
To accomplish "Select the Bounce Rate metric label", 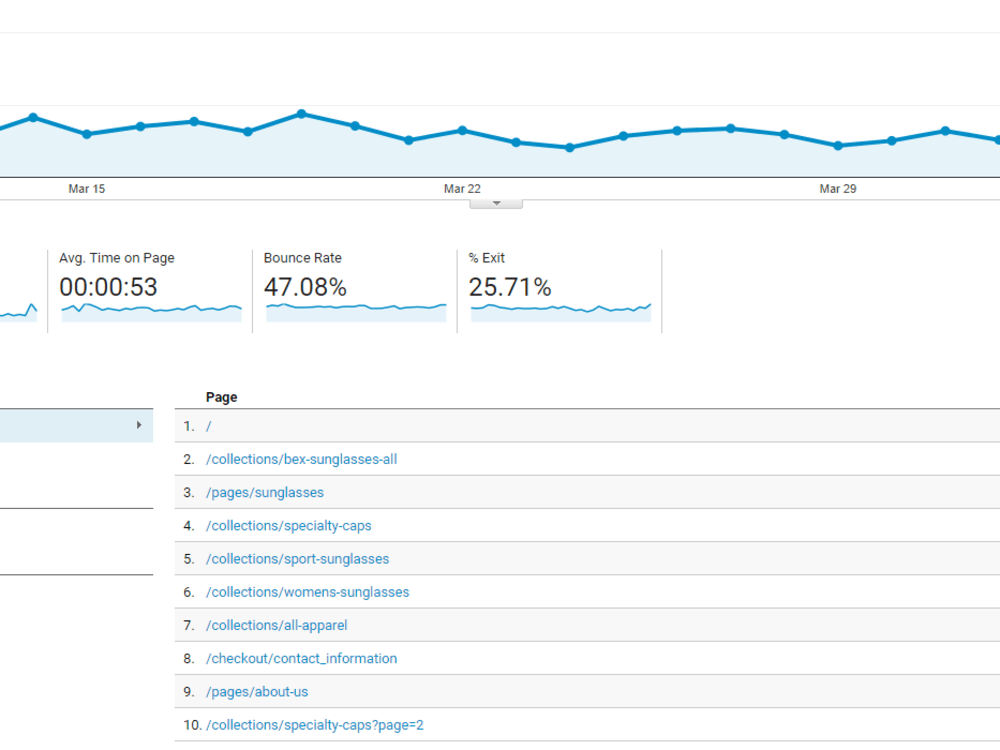I will 302,258.
